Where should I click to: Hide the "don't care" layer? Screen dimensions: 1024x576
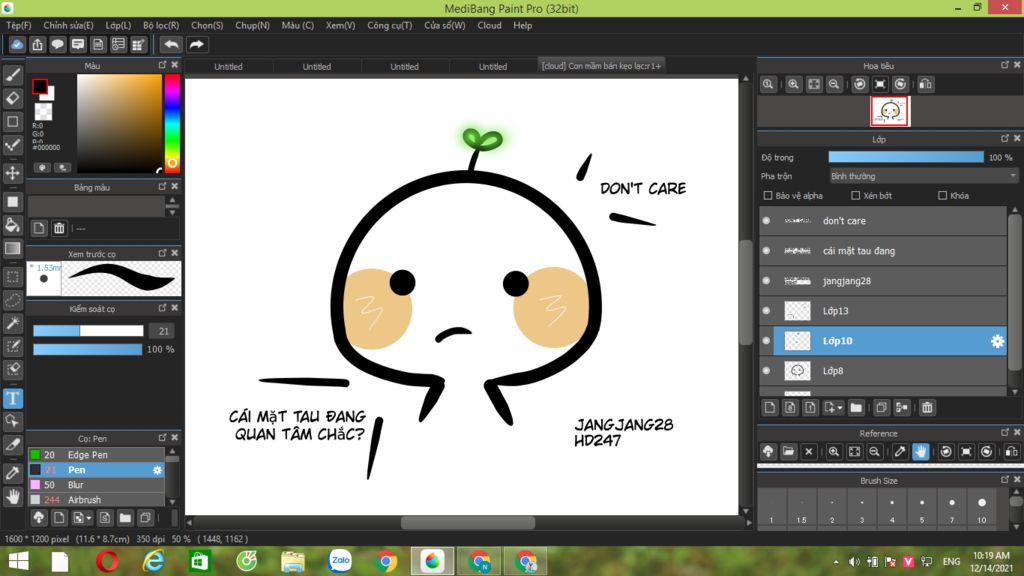pyautogui.click(x=766, y=221)
